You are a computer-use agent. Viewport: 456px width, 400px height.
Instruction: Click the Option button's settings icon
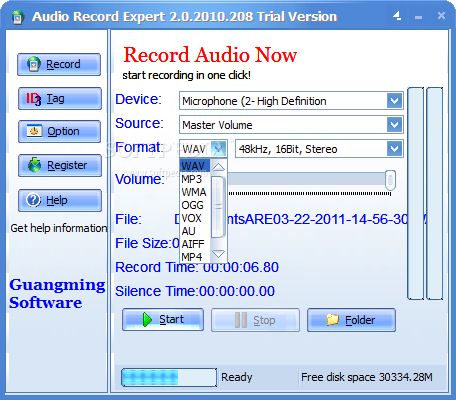tap(34, 131)
